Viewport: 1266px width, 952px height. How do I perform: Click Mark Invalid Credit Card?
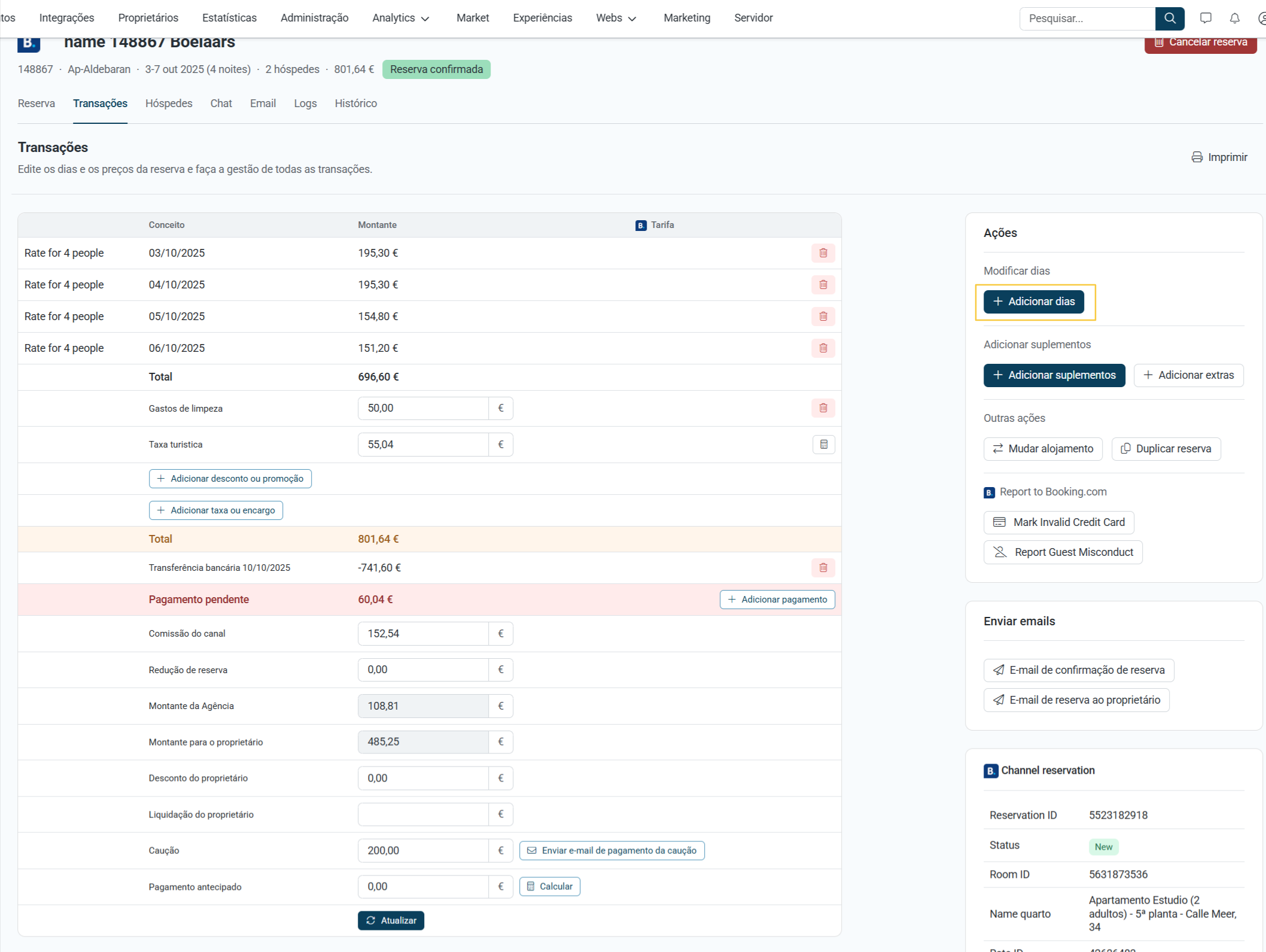pos(1058,522)
